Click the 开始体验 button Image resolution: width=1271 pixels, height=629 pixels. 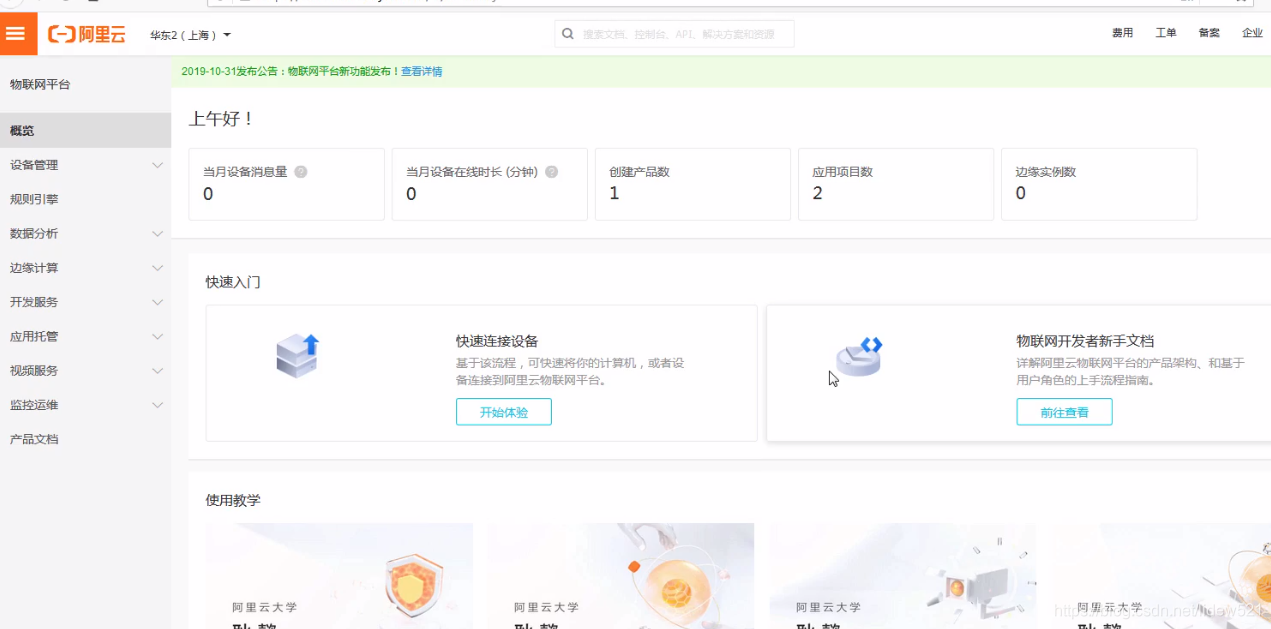(x=504, y=412)
